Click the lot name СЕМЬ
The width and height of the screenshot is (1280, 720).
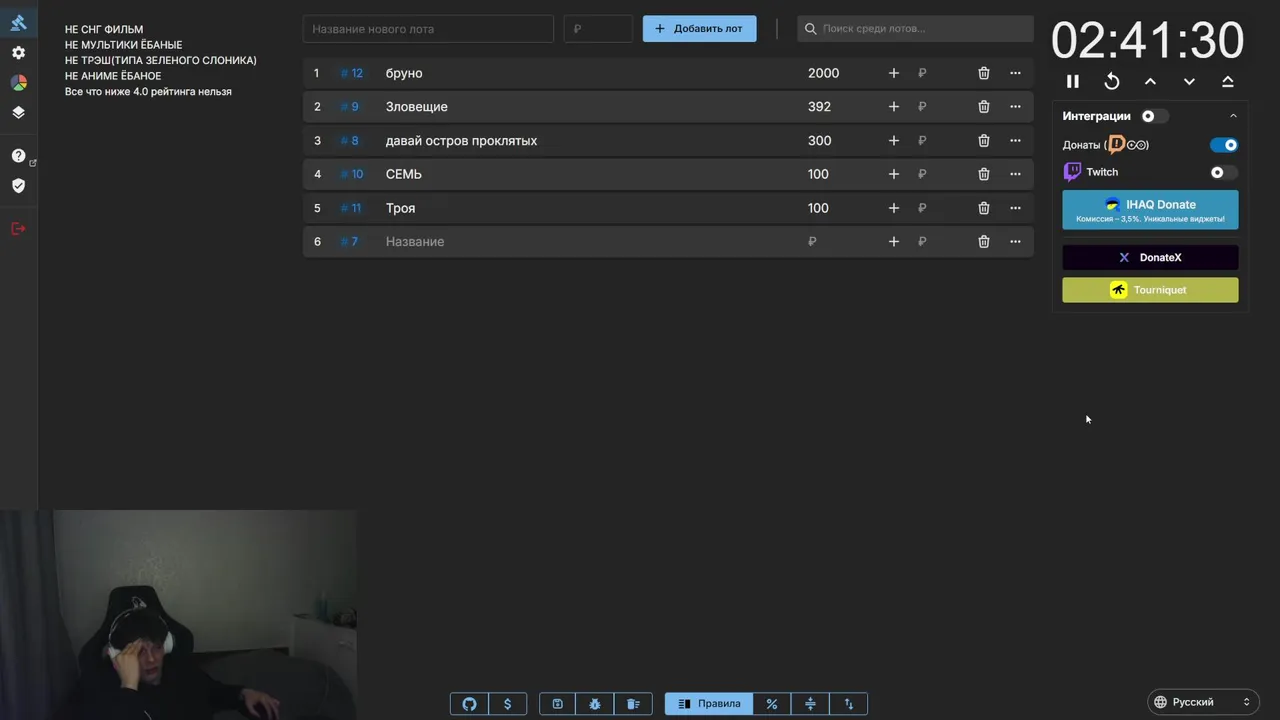point(404,174)
